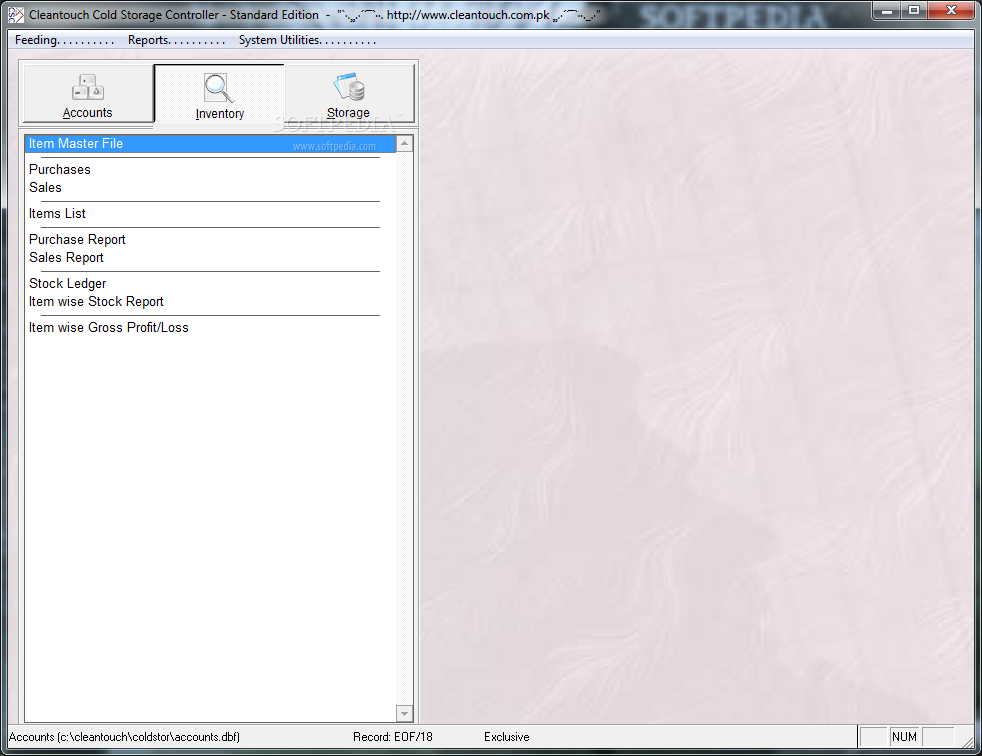Switch to the Accounts tab label

click(x=88, y=113)
